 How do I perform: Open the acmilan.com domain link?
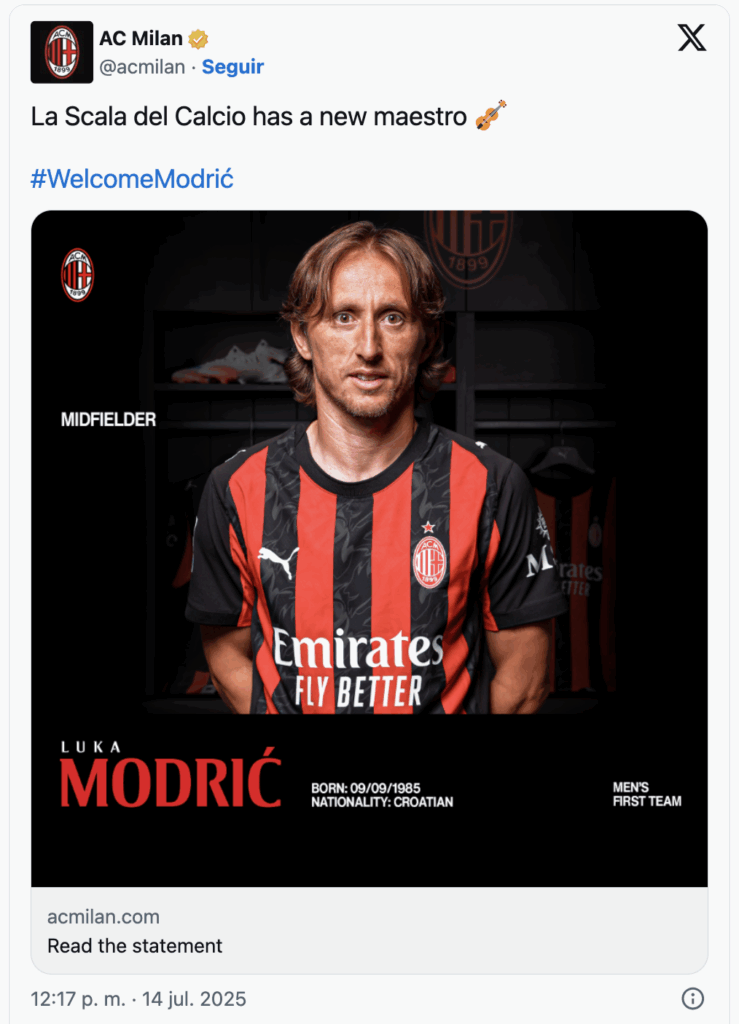coord(103,917)
